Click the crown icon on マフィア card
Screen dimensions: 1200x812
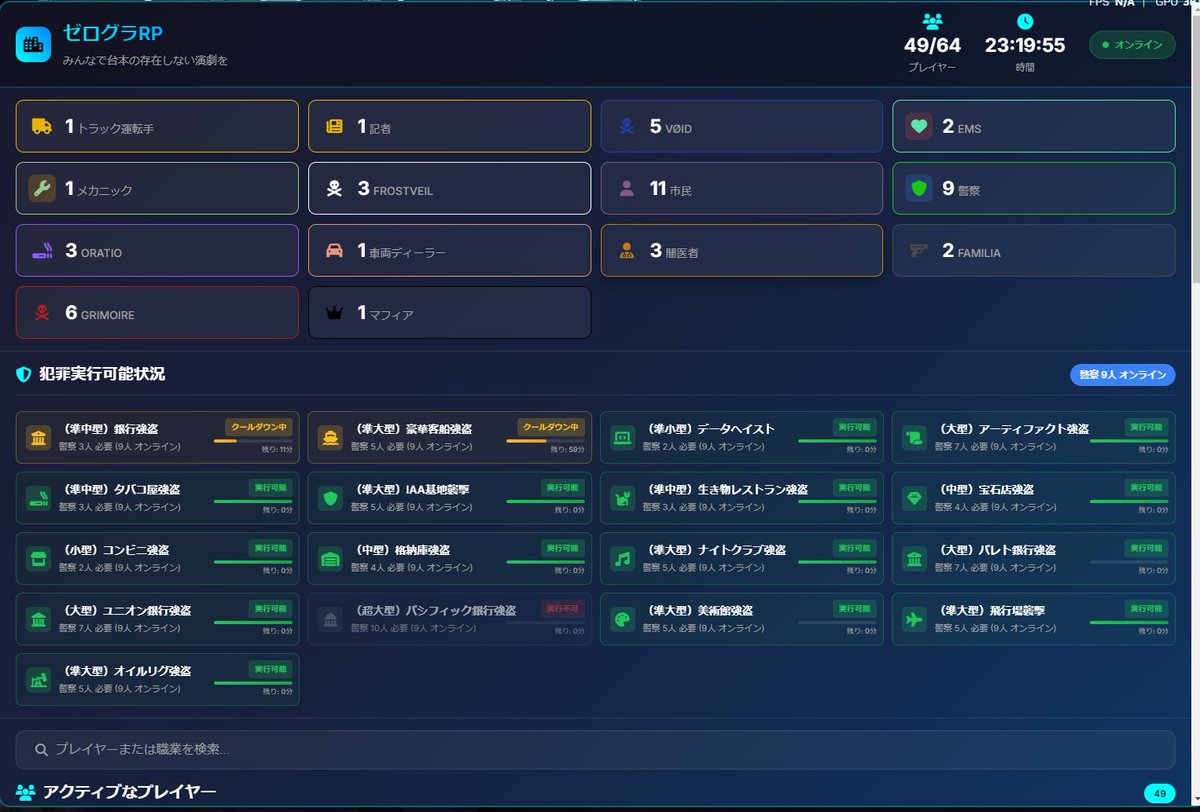click(x=334, y=313)
